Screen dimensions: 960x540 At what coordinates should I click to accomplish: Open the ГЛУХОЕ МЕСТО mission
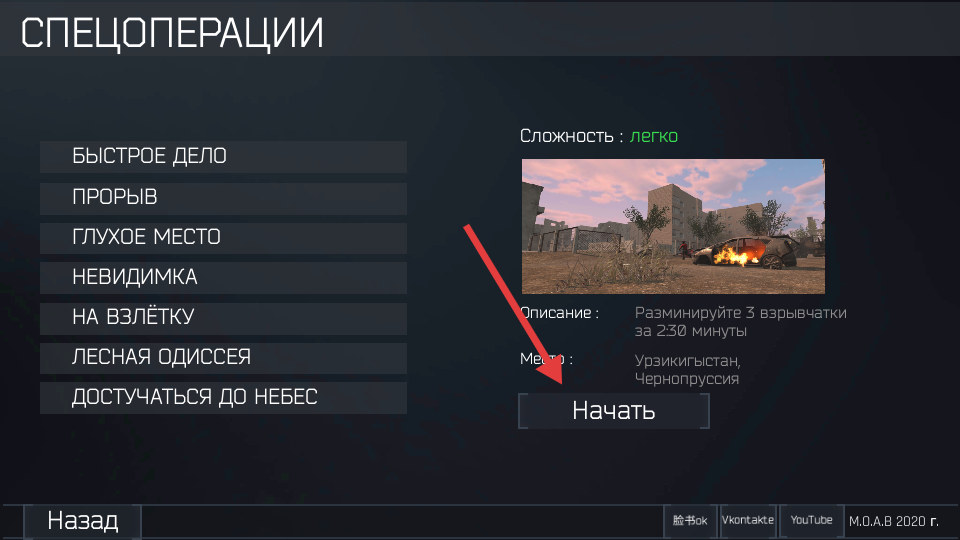pyautogui.click(x=223, y=238)
